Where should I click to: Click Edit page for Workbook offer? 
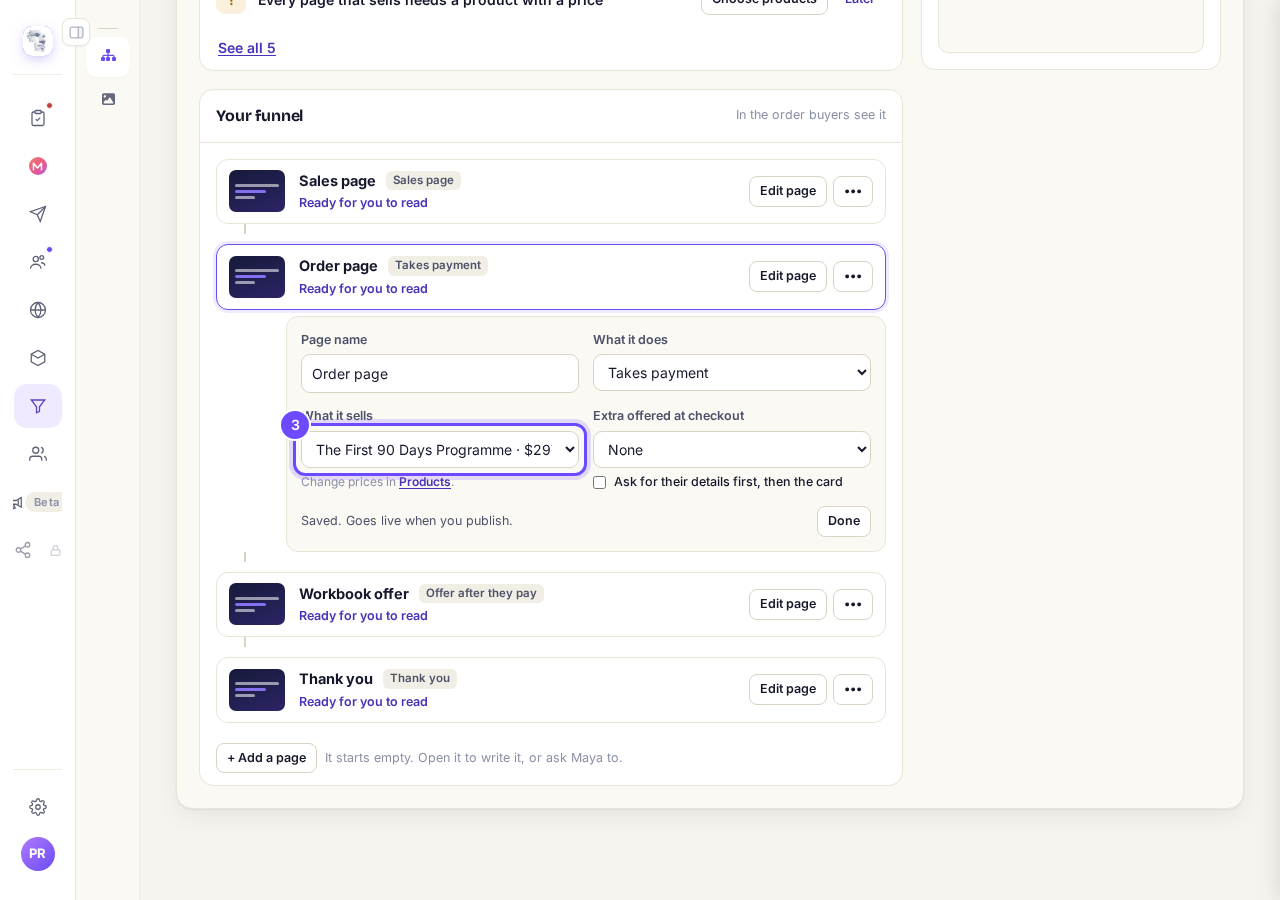(788, 604)
